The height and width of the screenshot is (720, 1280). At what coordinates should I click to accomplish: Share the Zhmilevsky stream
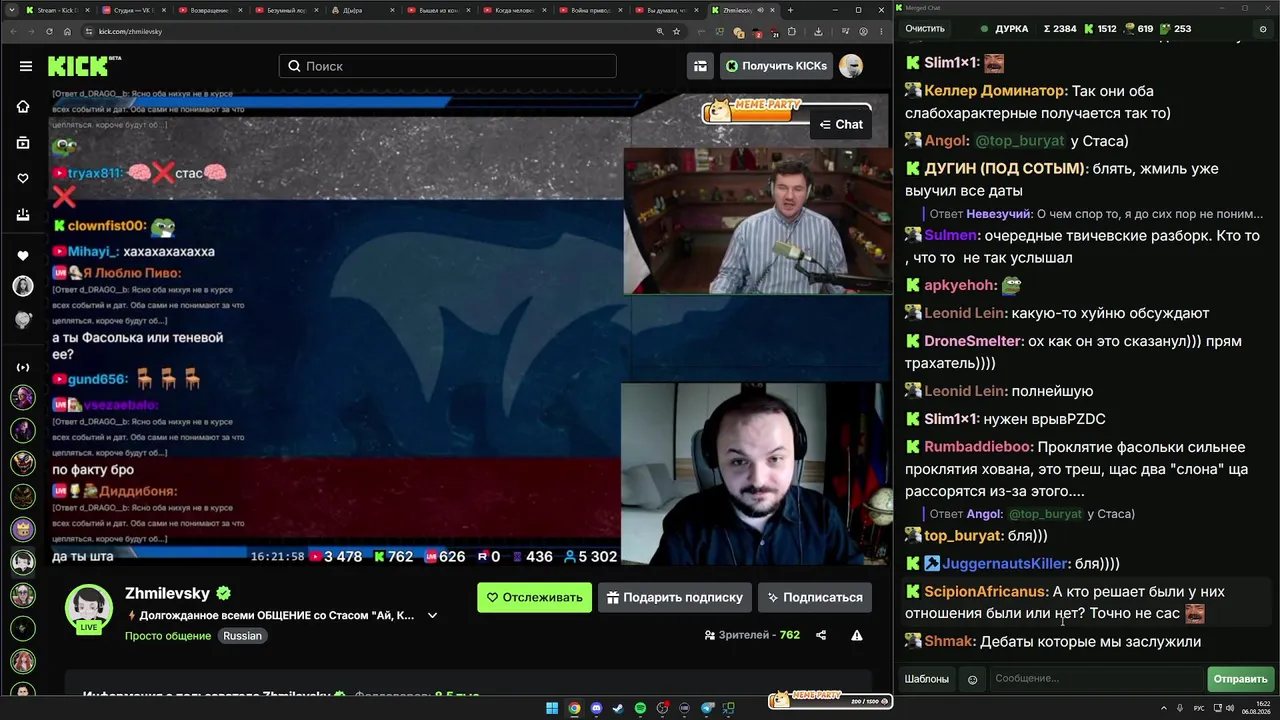(x=821, y=635)
